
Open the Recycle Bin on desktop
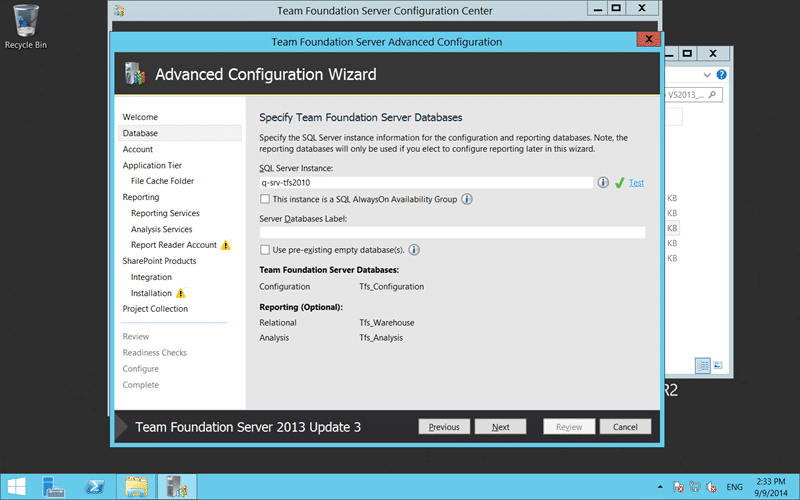[26, 27]
